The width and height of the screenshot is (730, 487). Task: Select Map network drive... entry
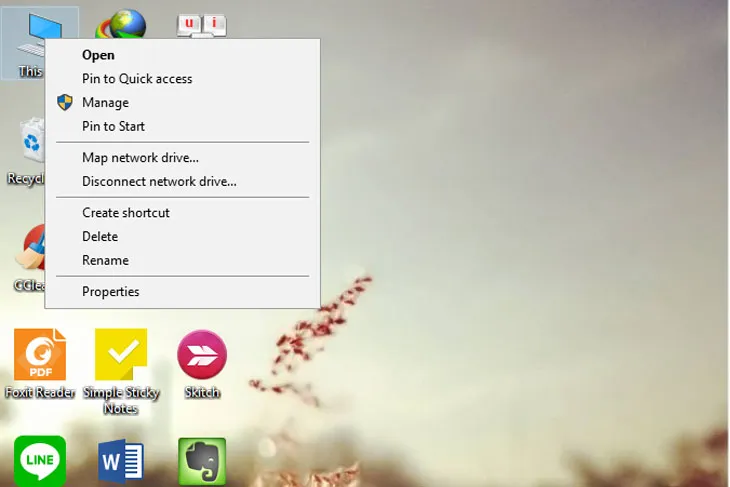(x=140, y=158)
